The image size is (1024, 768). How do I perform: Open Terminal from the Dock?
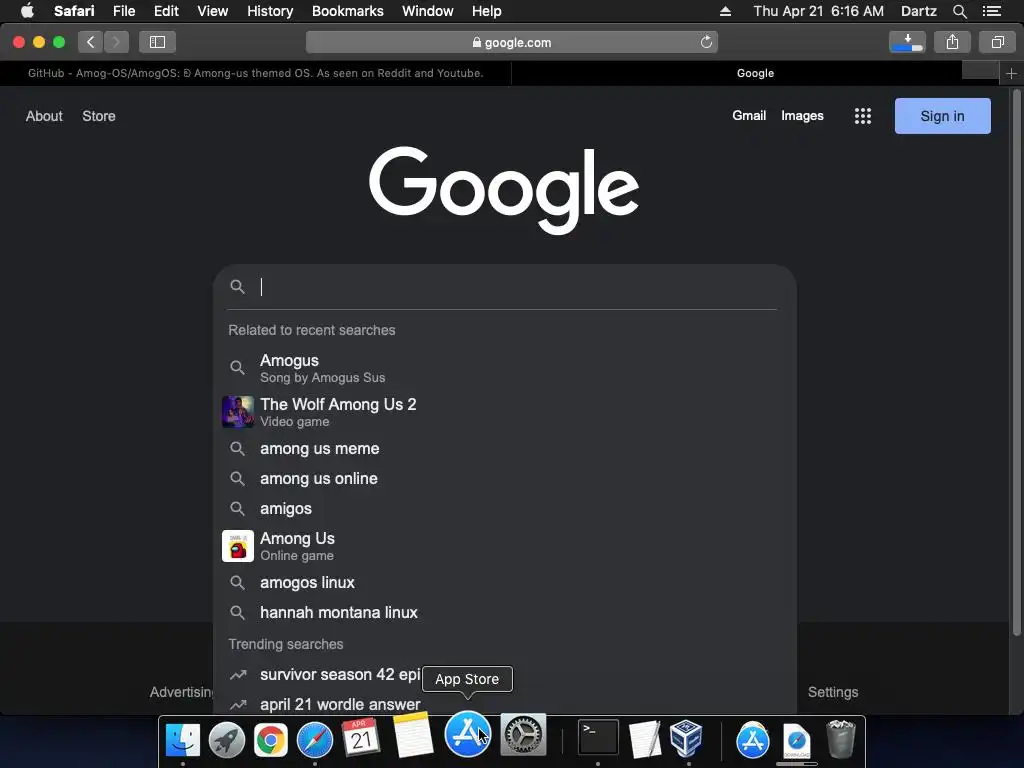598,737
